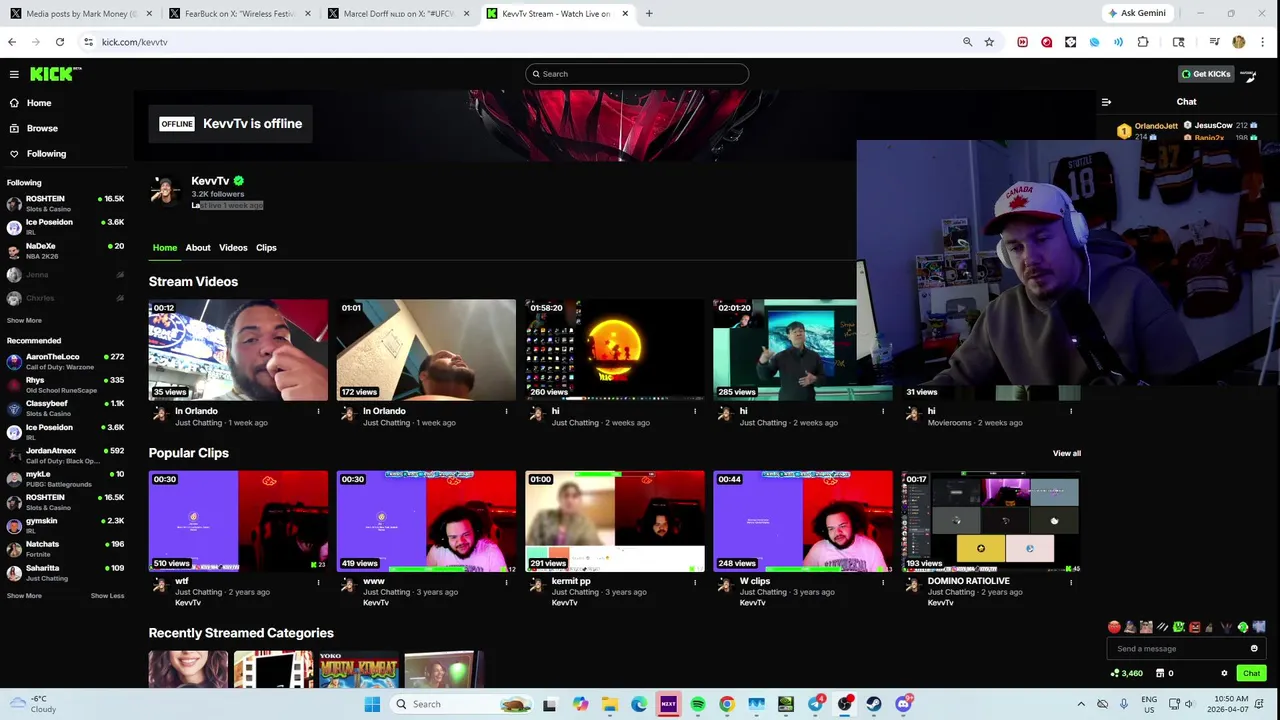Collapse Recommended list with Show Less
This screenshot has width=1280, height=720.
pyautogui.click(x=107, y=596)
